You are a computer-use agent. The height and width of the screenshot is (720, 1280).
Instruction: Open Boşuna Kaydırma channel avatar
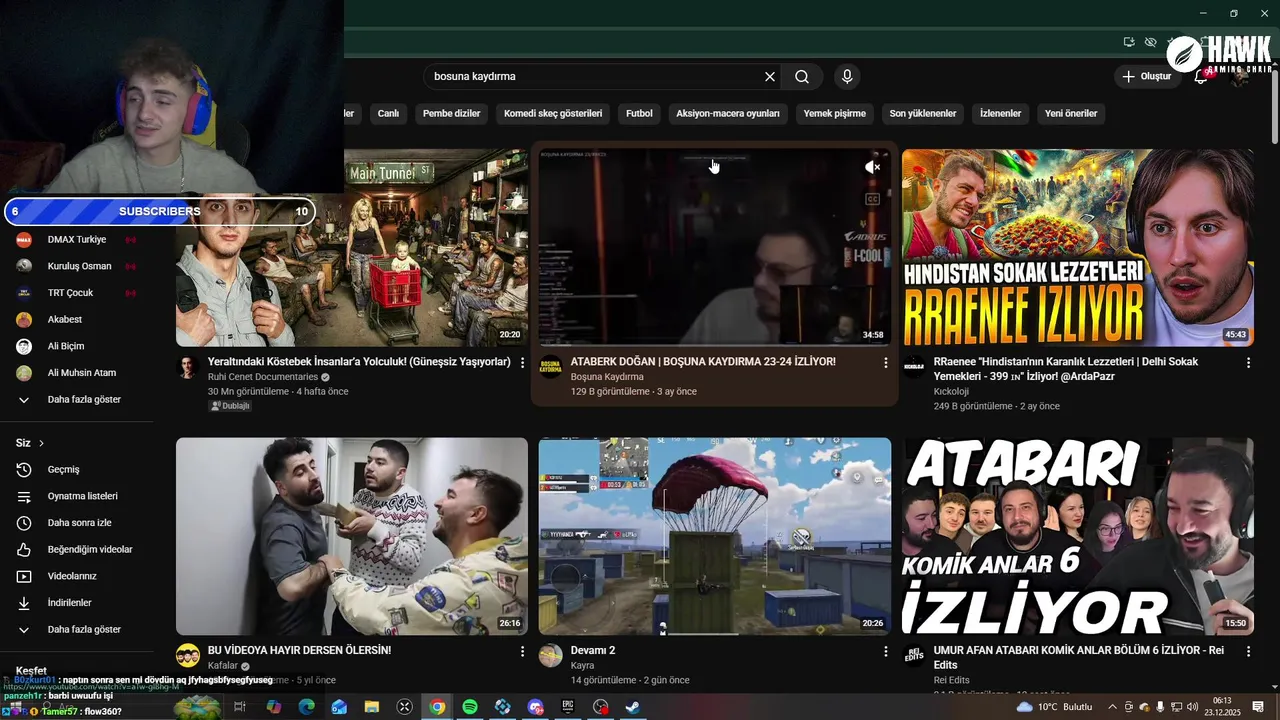(551, 367)
